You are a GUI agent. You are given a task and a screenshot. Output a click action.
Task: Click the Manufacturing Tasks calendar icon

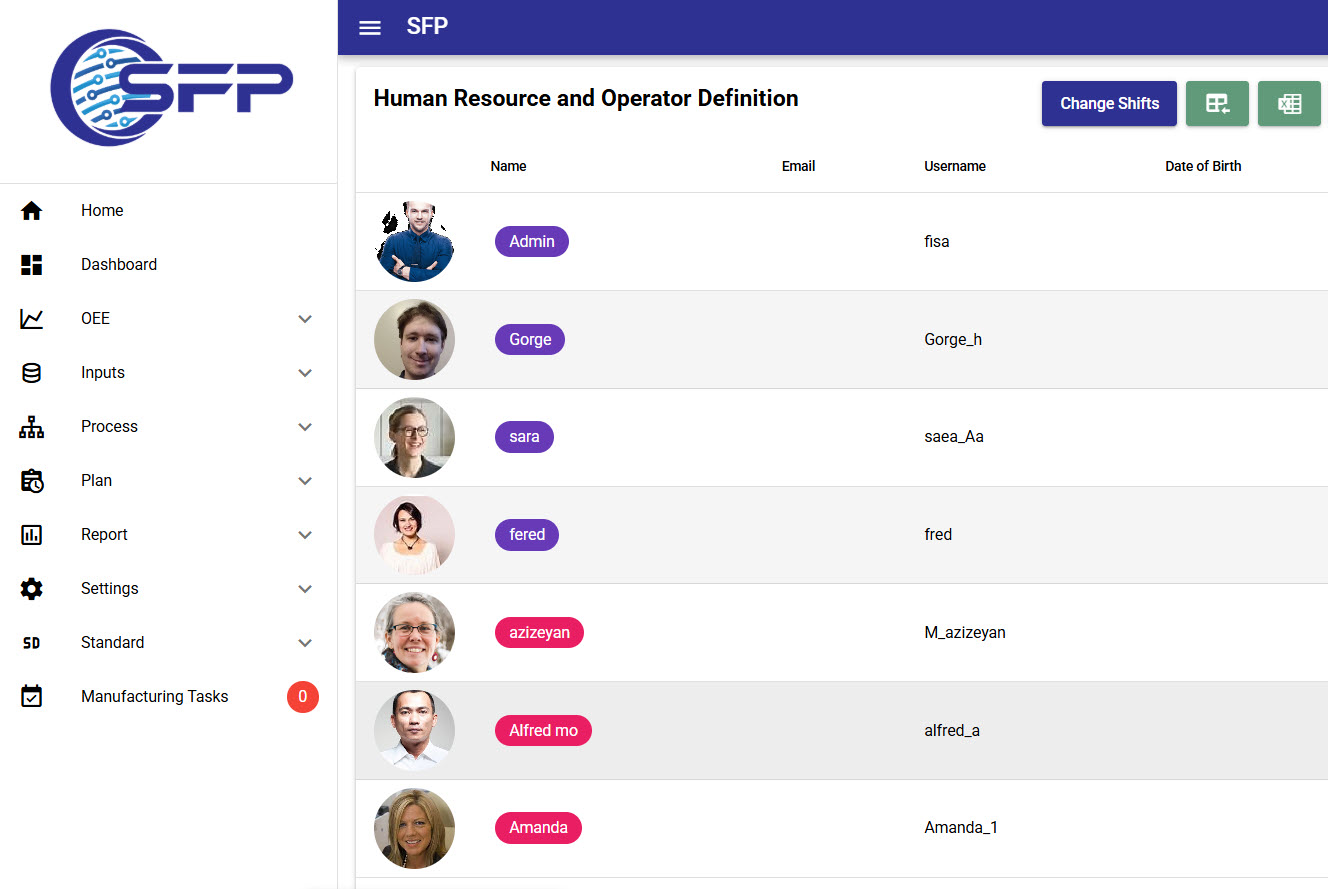[x=32, y=696]
